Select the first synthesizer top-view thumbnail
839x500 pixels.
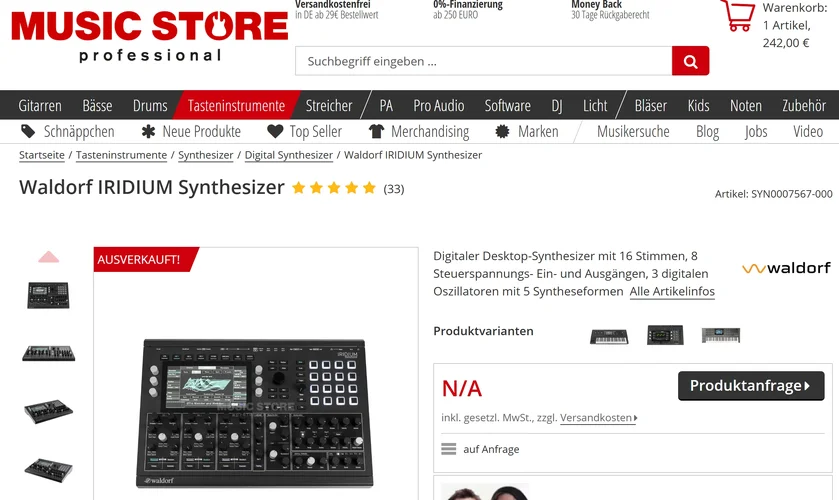click(48, 295)
